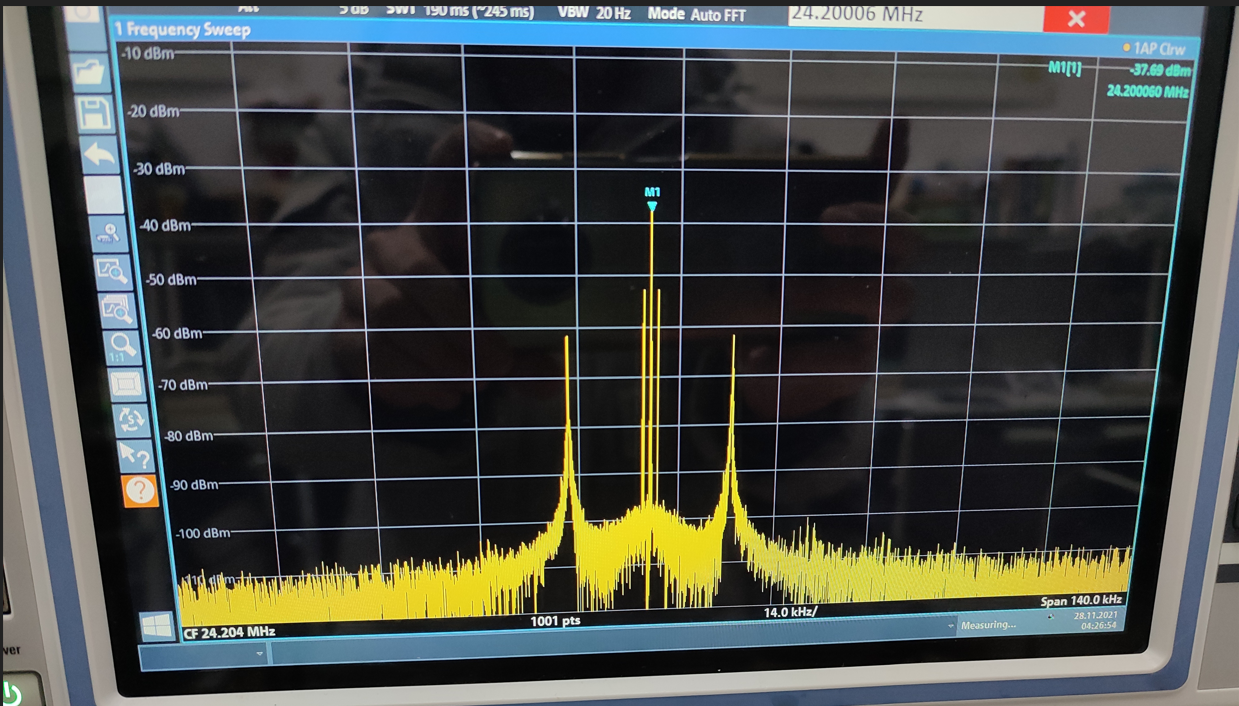This screenshot has height=706, width=1239.
Task: Click the 24.20006 MHz frequency input field
Action: 910,15
